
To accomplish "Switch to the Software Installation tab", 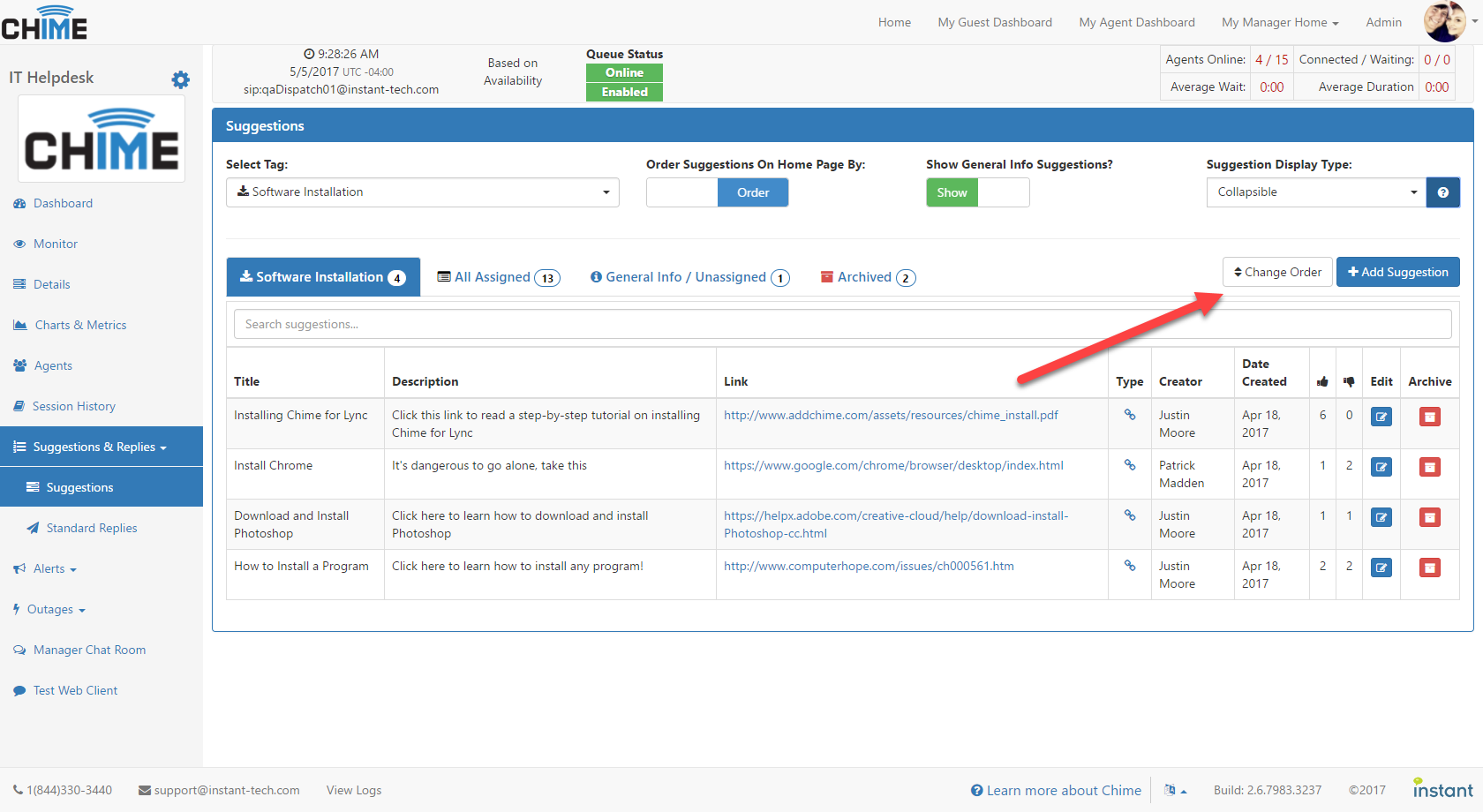I will [x=323, y=277].
